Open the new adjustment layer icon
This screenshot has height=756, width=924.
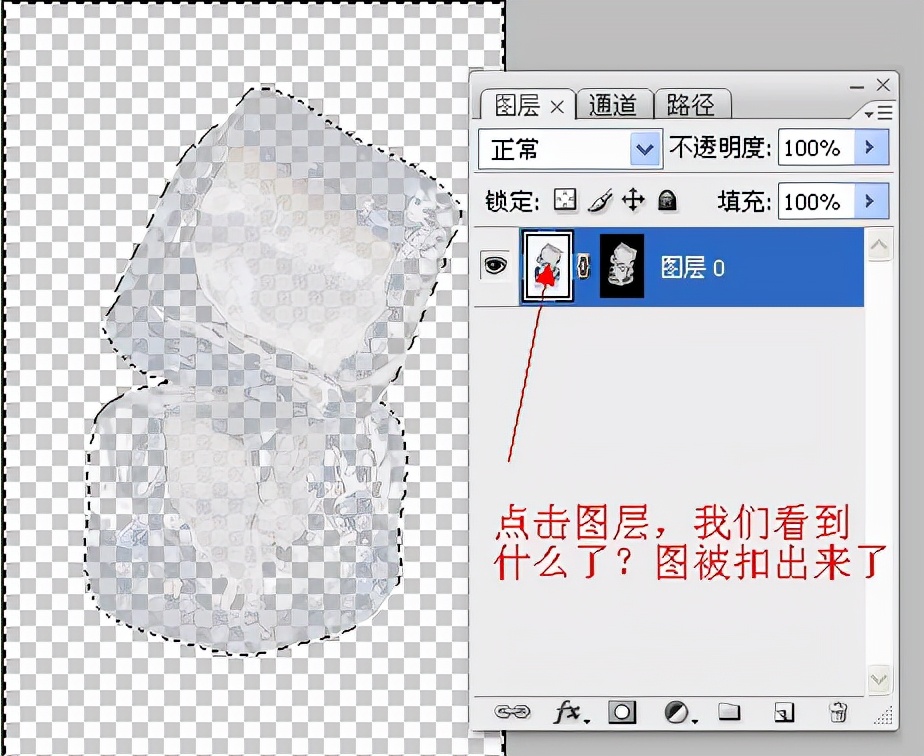point(677,712)
